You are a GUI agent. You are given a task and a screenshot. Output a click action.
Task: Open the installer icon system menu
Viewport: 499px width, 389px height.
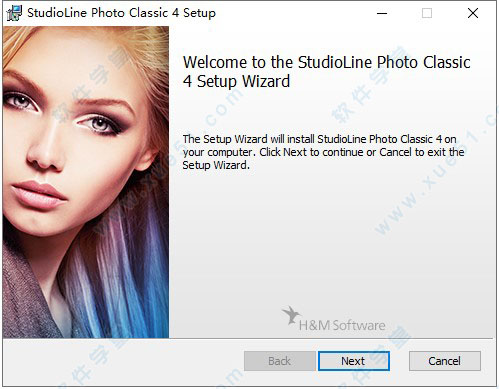point(14,13)
